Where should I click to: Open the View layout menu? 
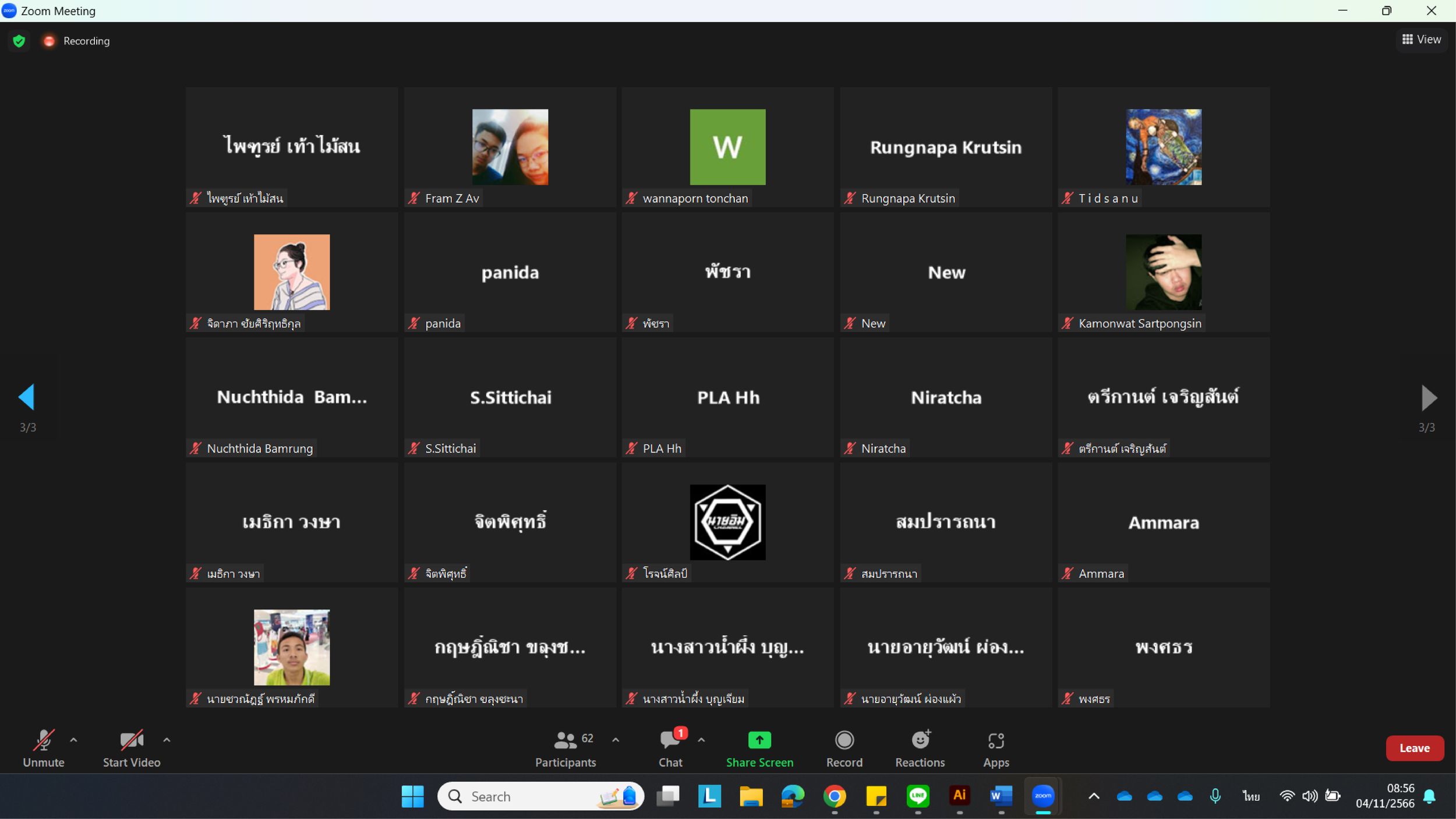1421,40
